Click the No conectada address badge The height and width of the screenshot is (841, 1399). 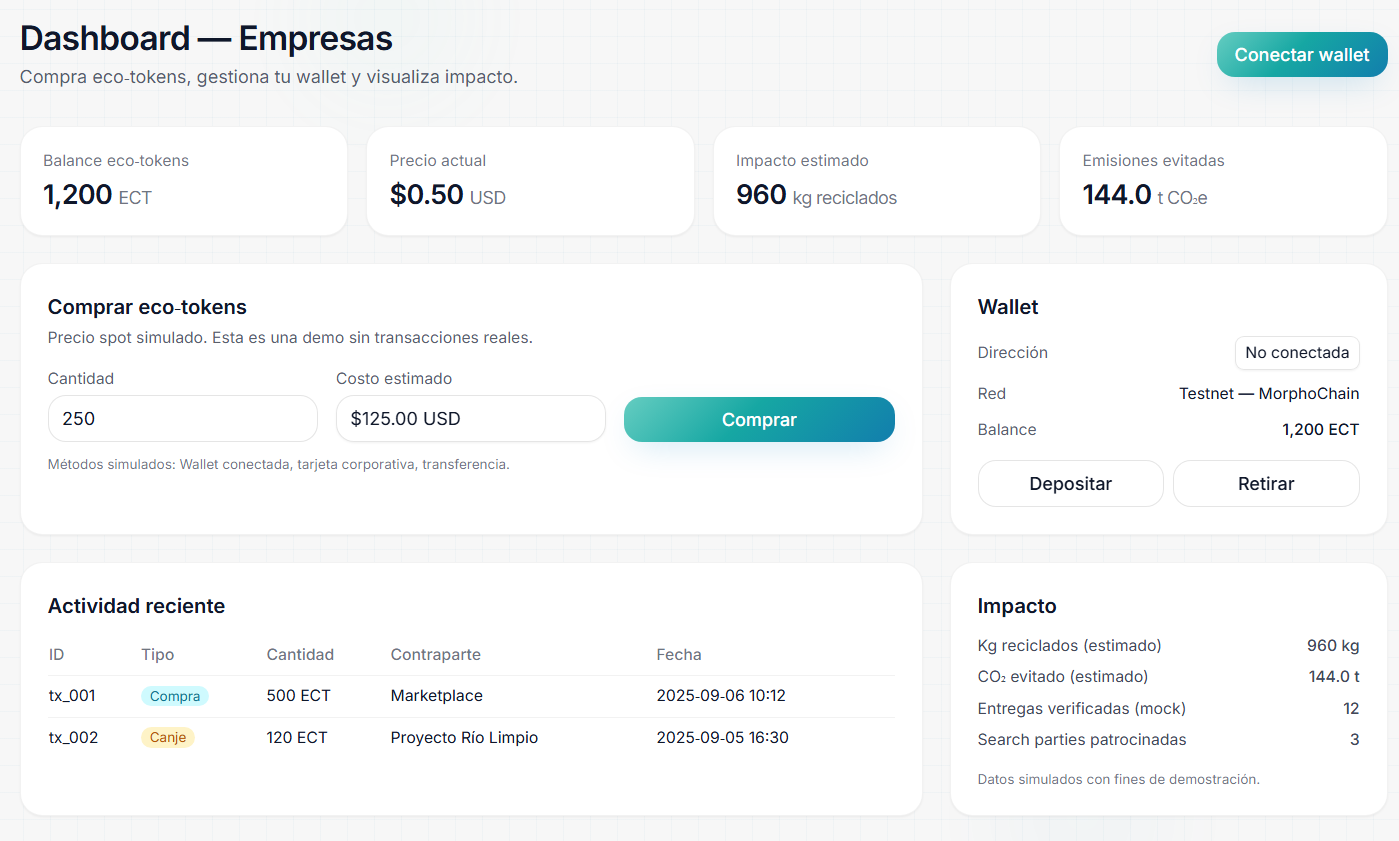click(x=1297, y=352)
